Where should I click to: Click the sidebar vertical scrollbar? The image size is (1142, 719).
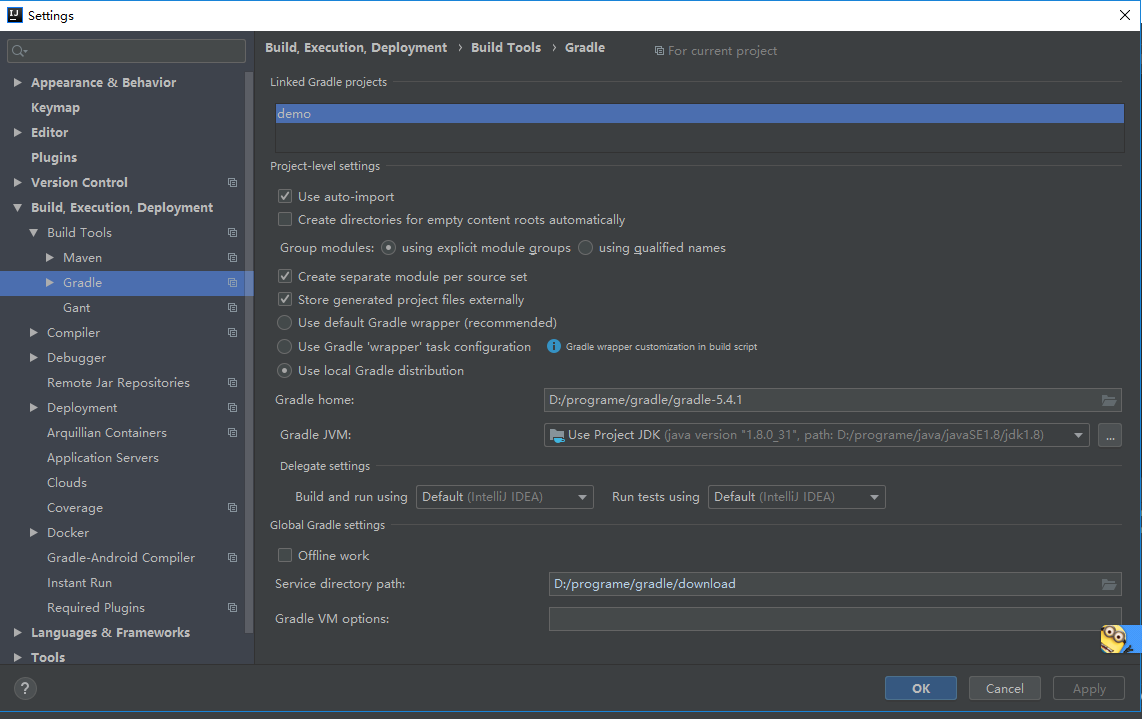coord(249,353)
